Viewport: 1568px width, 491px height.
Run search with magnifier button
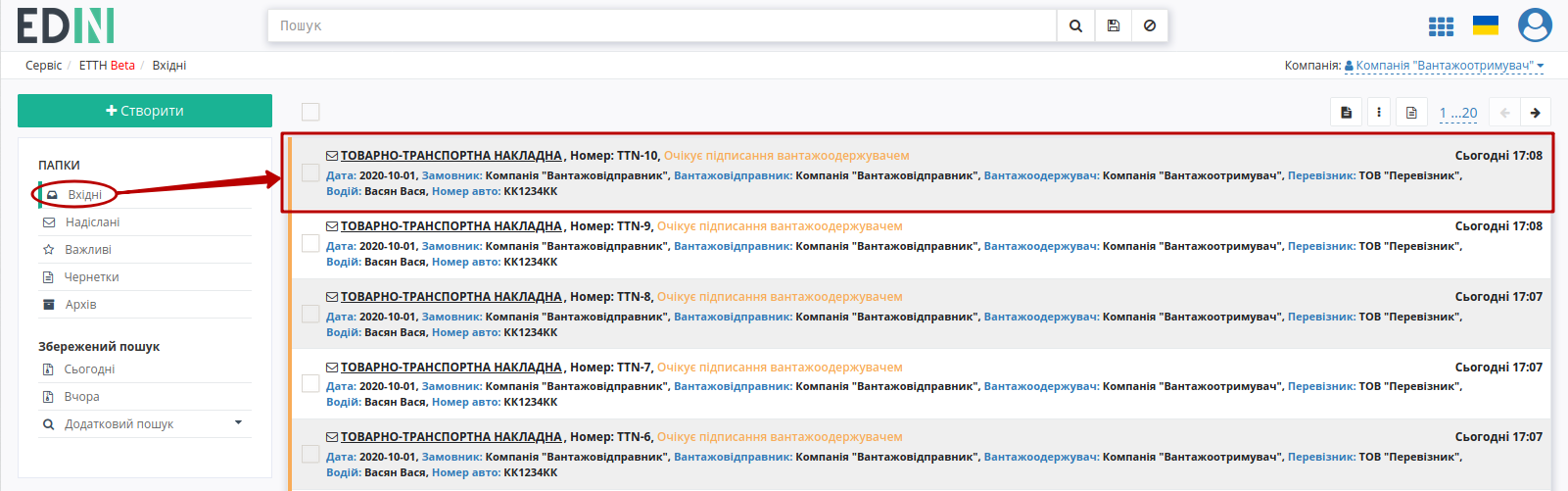(x=1075, y=25)
